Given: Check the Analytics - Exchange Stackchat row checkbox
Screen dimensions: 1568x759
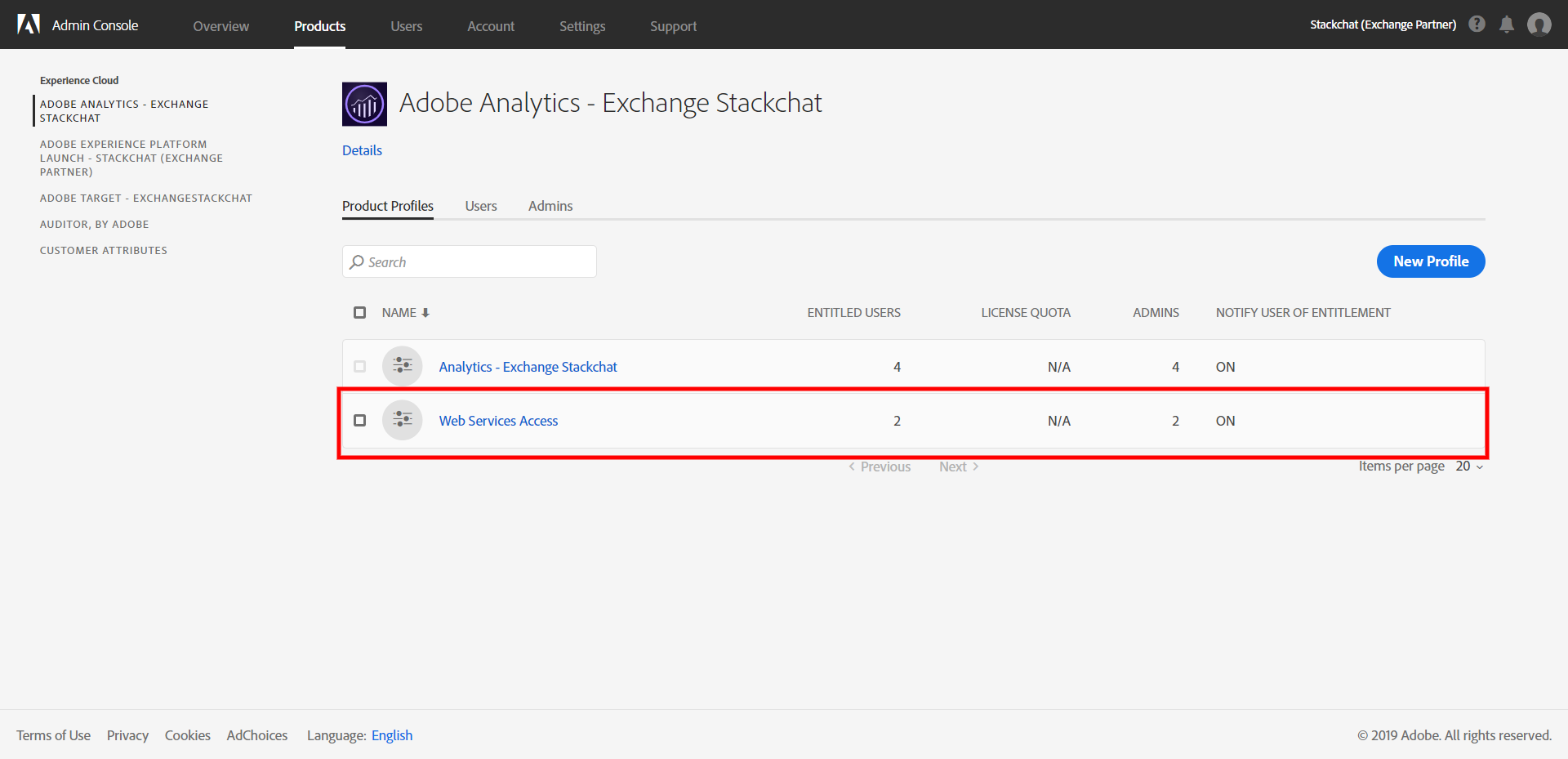Looking at the screenshot, I should coord(359,367).
